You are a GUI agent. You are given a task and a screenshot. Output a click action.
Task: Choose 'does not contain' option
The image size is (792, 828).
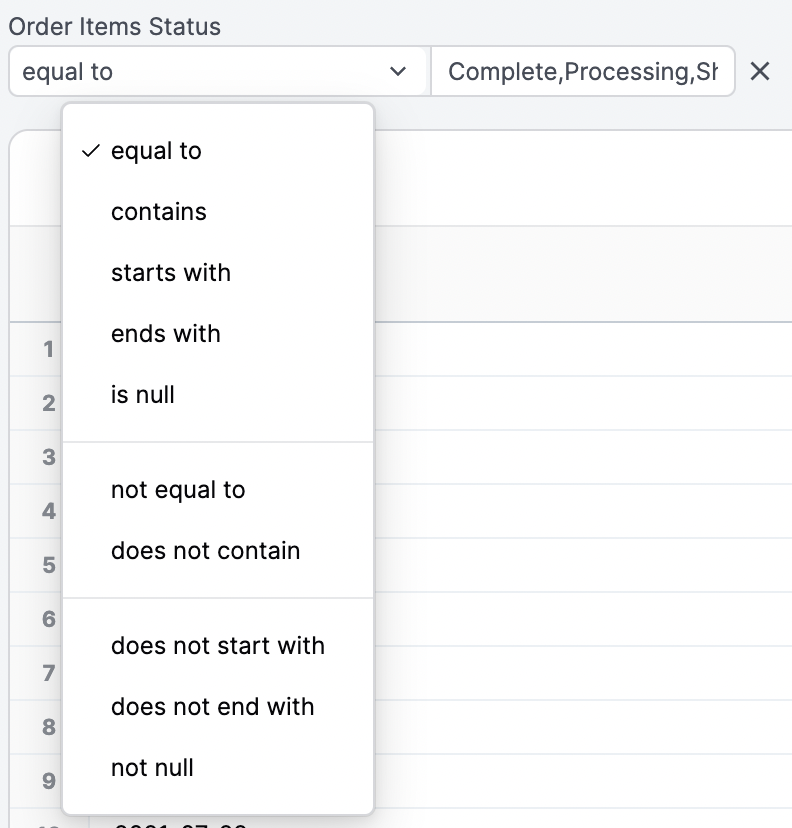pyautogui.click(x=206, y=551)
